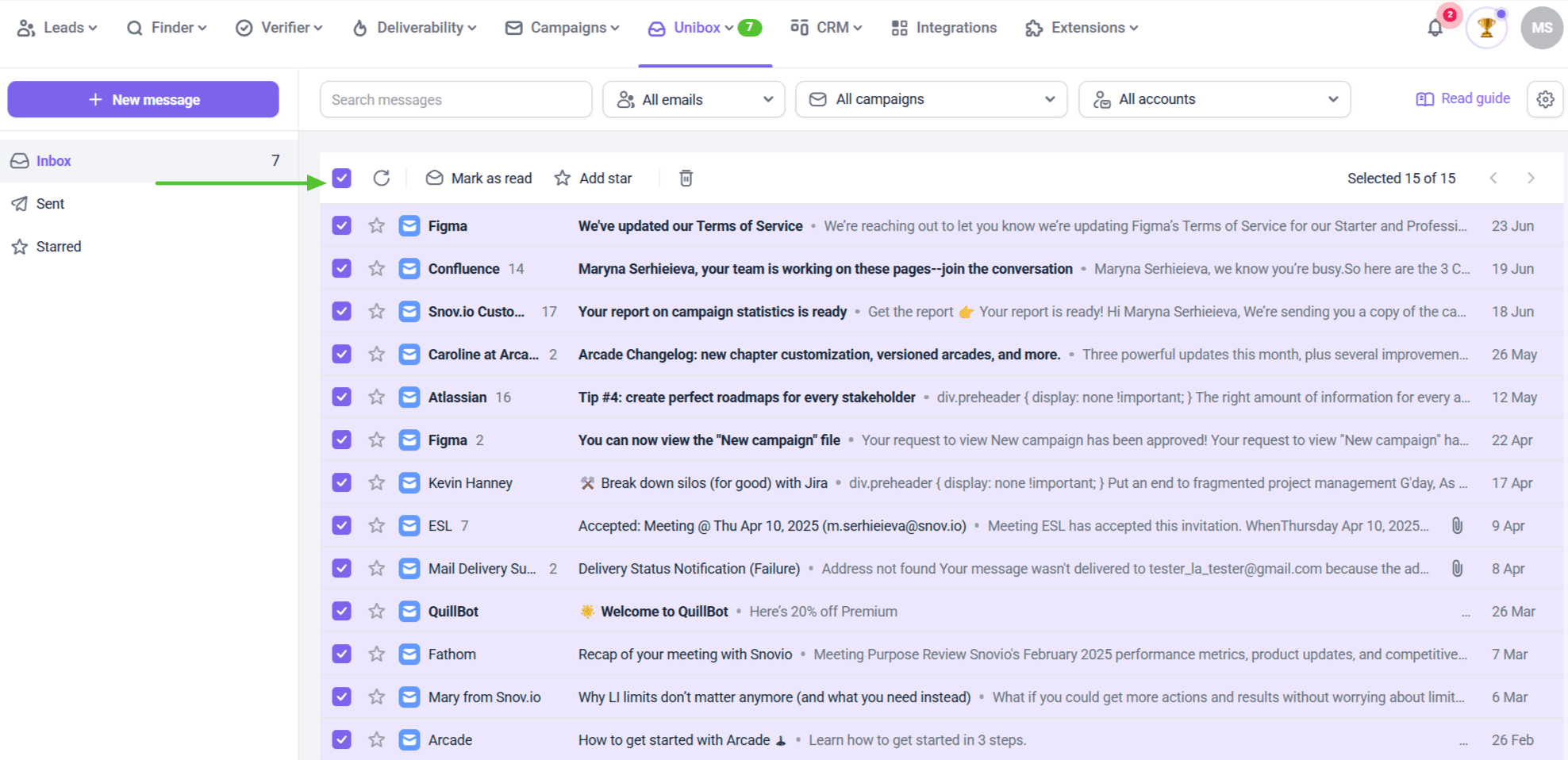This screenshot has width=1568, height=760.
Task: Delete selected messages with trash icon
Action: [686, 178]
